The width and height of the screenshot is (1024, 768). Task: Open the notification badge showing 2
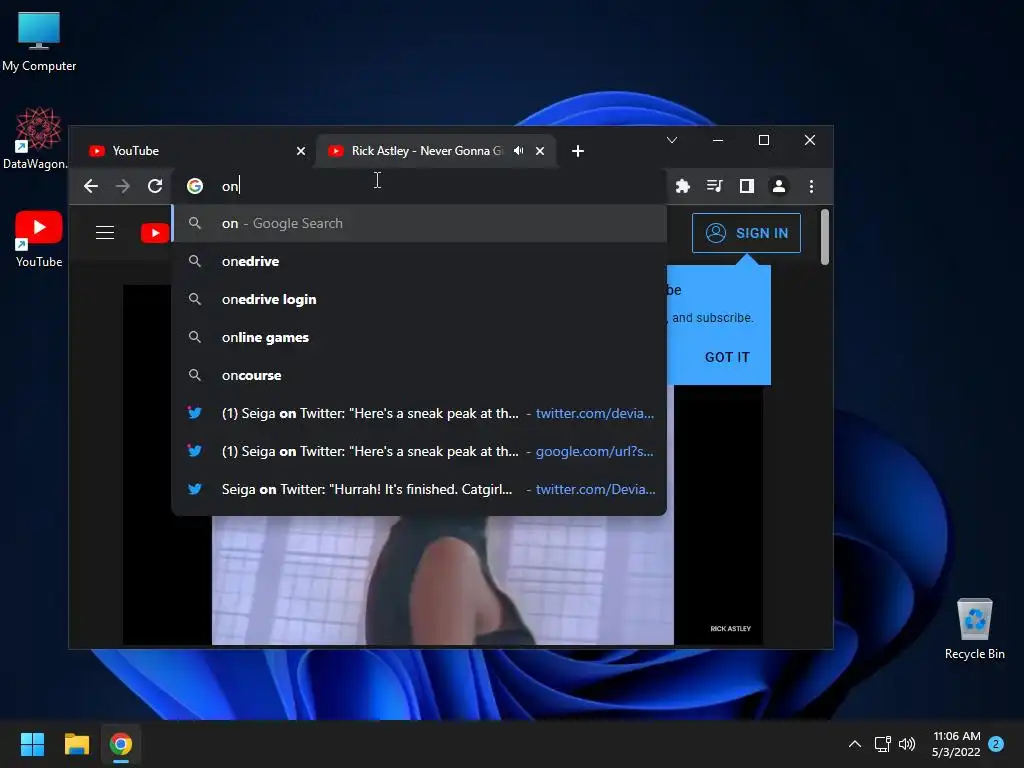pos(996,744)
